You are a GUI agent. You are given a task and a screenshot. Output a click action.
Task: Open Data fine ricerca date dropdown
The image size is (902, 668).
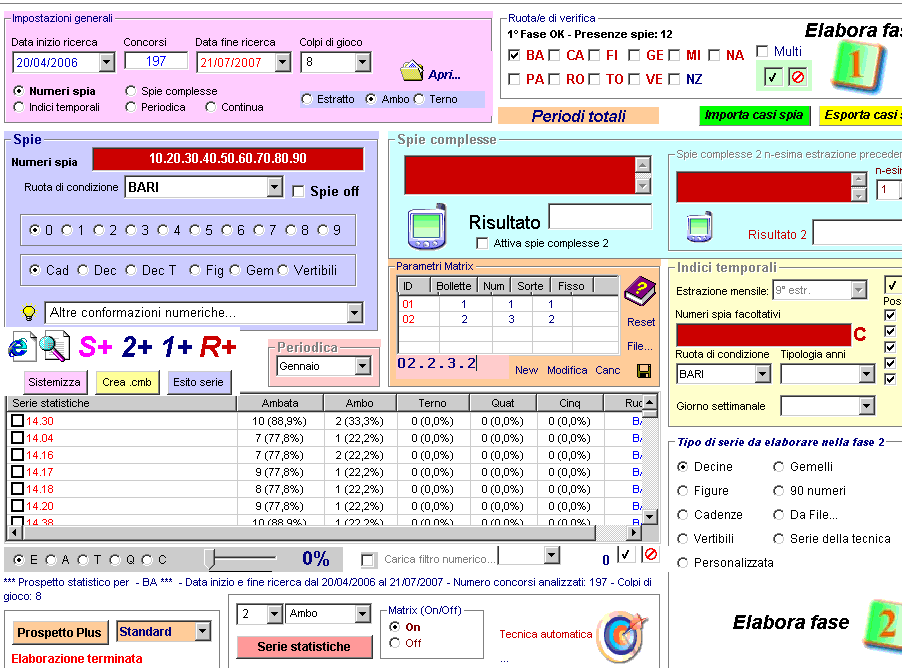pyautogui.click(x=282, y=62)
